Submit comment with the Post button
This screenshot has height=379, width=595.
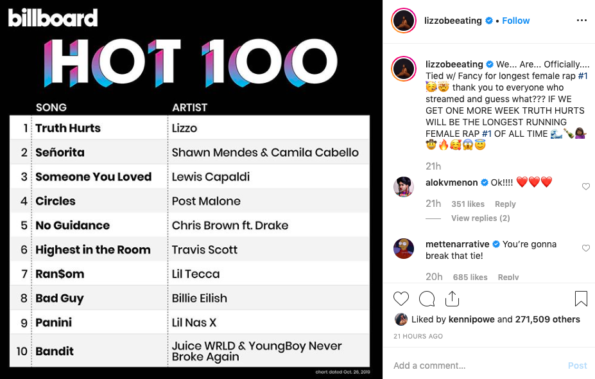[577, 366]
